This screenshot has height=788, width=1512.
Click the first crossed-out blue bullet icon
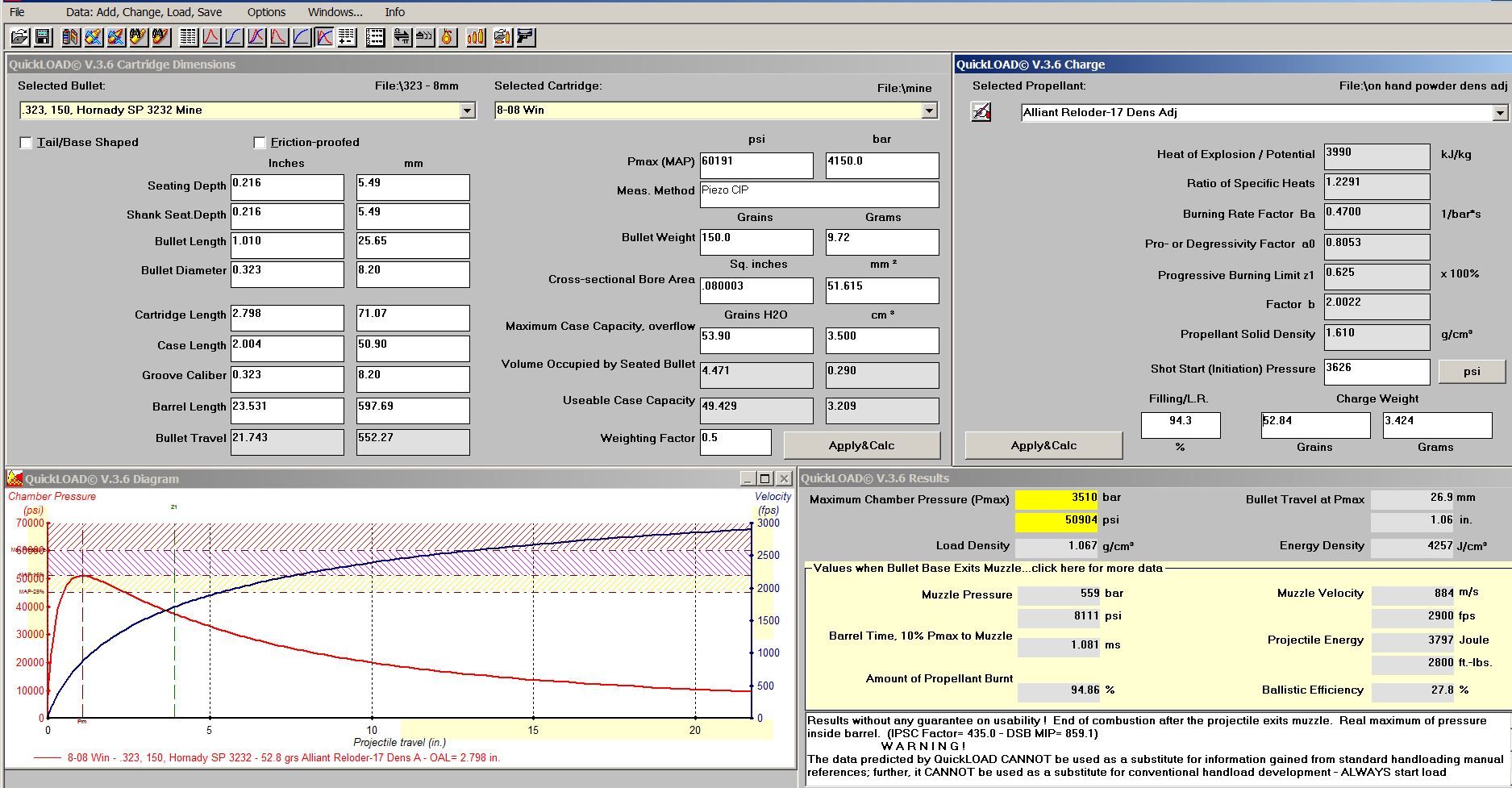[94, 37]
